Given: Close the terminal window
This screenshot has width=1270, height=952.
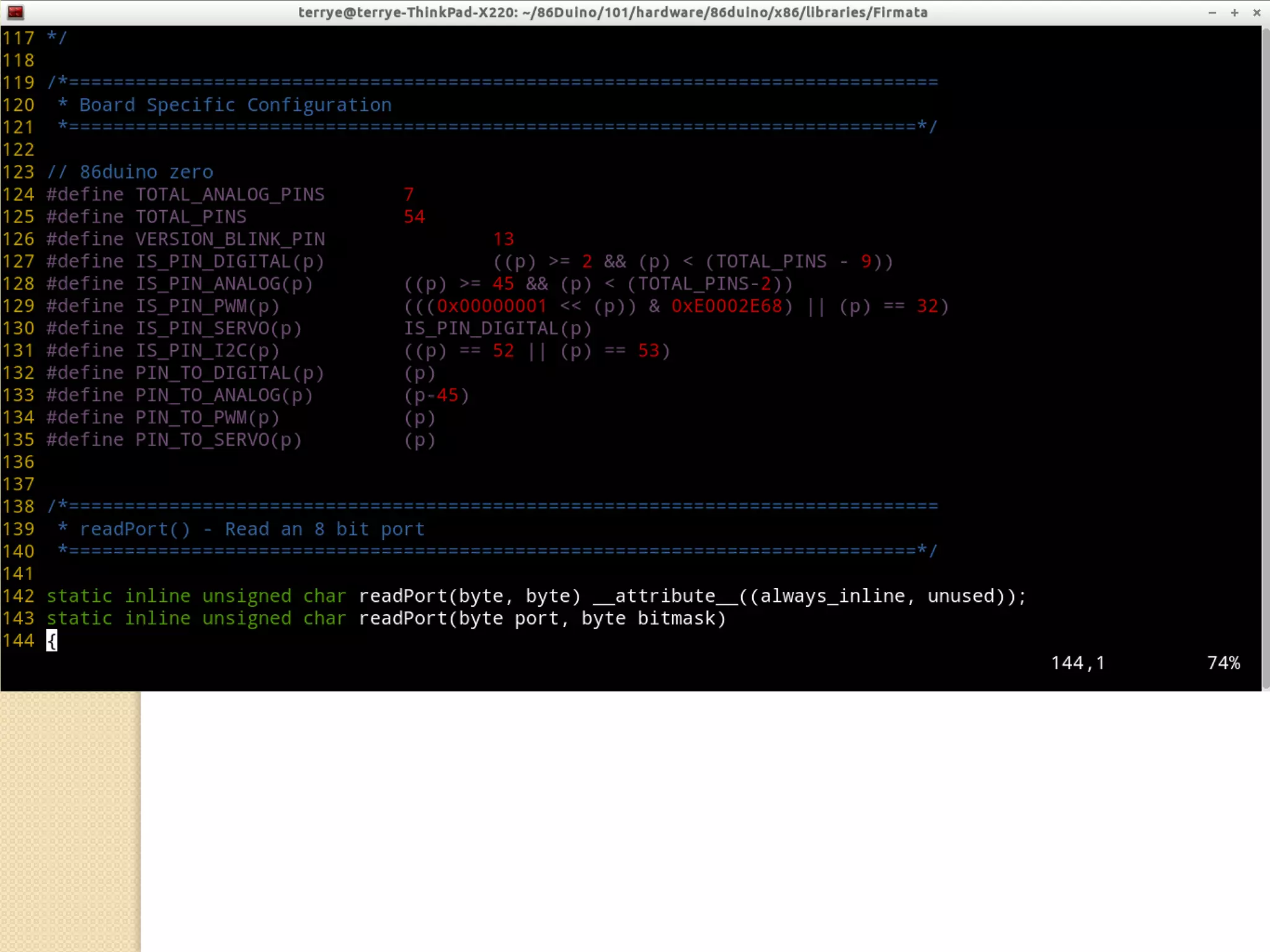Looking at the screenshot, I should pos(1256,12).
